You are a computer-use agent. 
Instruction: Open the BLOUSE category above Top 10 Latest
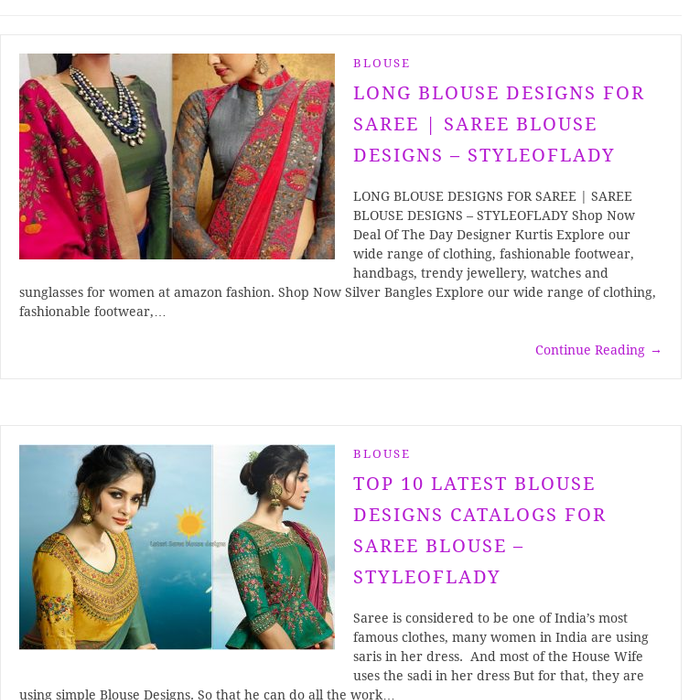click(382, 454)
